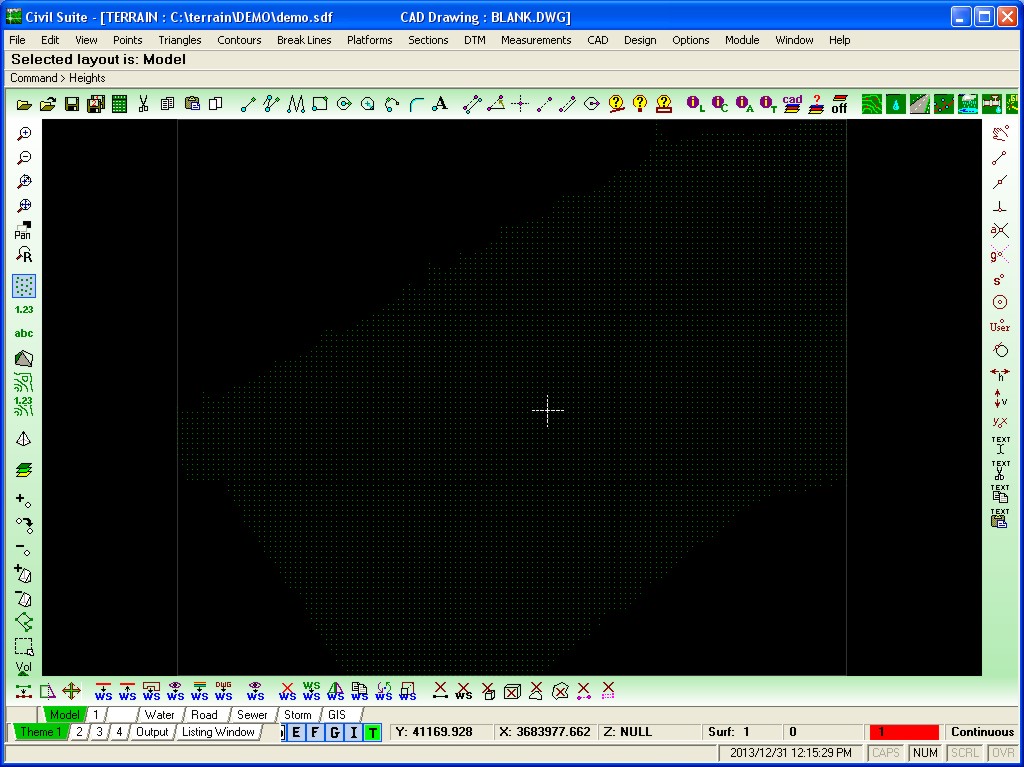Toggle the green T status button

point(372,732)
